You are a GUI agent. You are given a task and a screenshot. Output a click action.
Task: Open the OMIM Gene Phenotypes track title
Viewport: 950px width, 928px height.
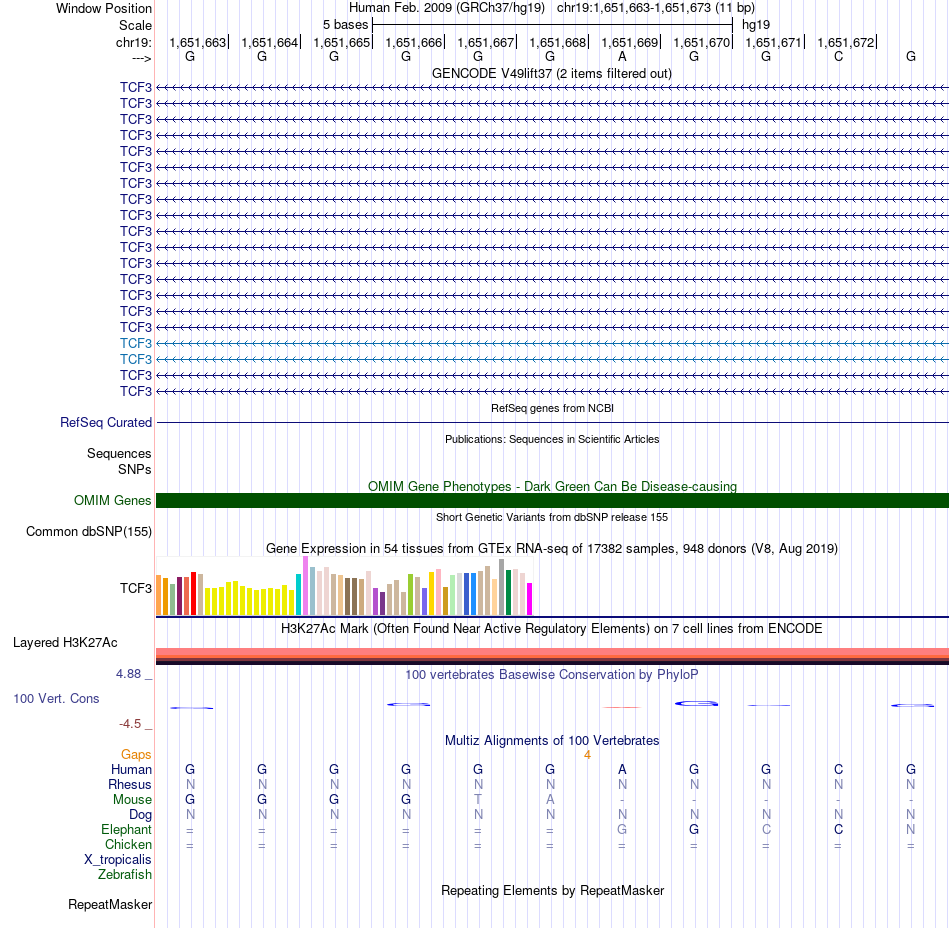pos(552,486)
